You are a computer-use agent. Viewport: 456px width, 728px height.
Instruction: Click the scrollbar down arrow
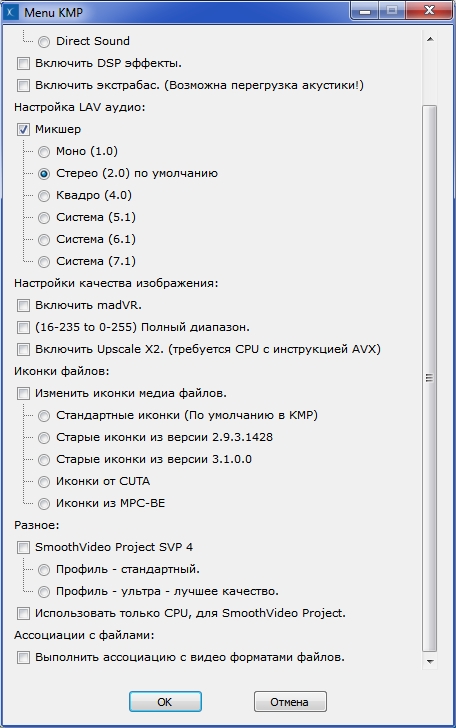[430, 662]
